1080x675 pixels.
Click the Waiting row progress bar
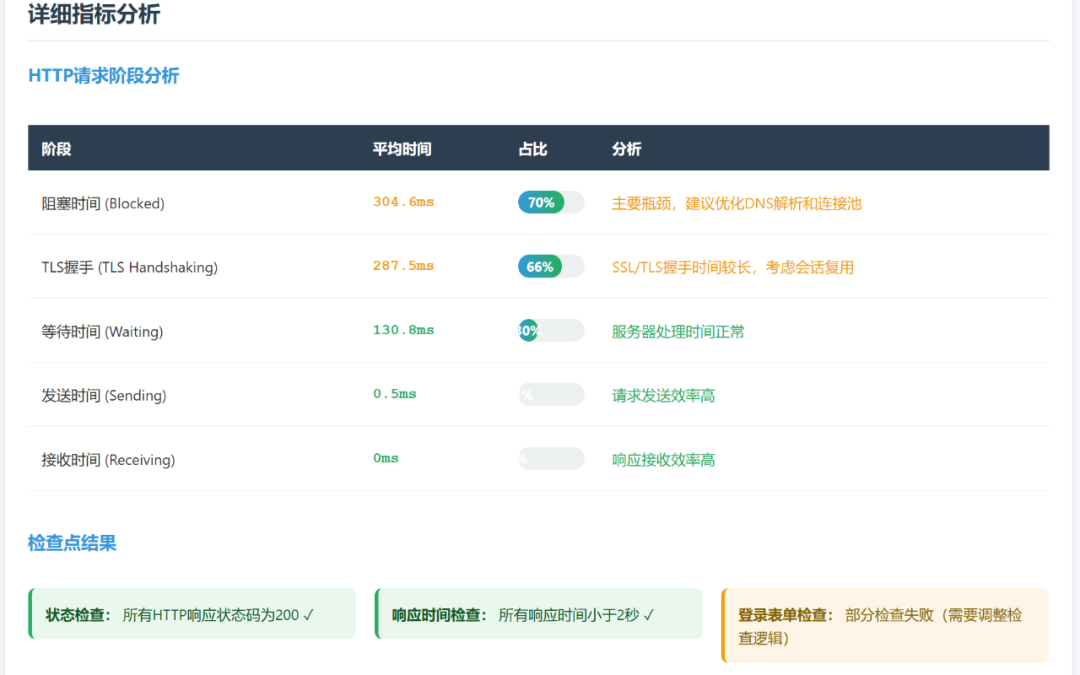point(551,331)
